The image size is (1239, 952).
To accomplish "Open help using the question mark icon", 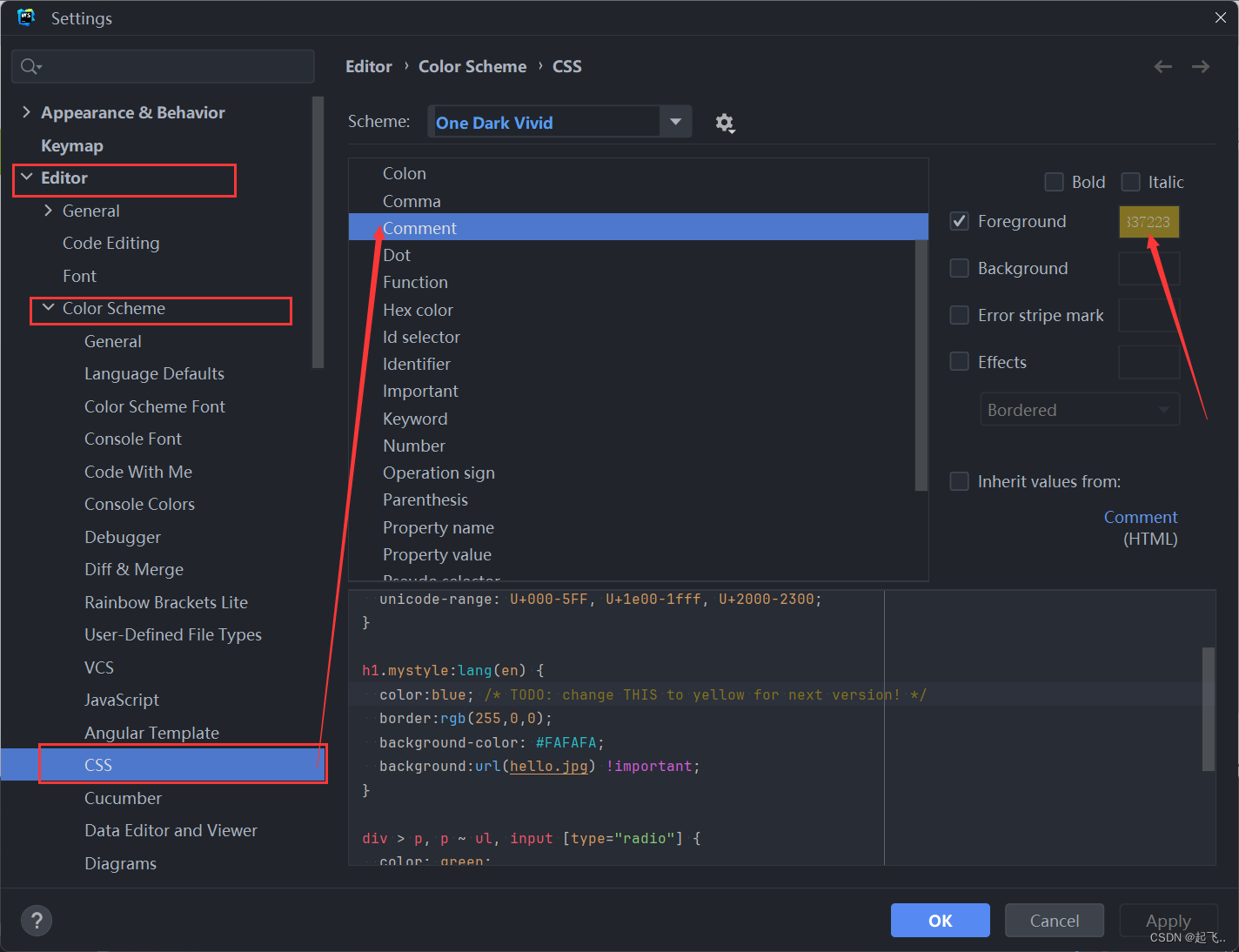I will (36, 920).
